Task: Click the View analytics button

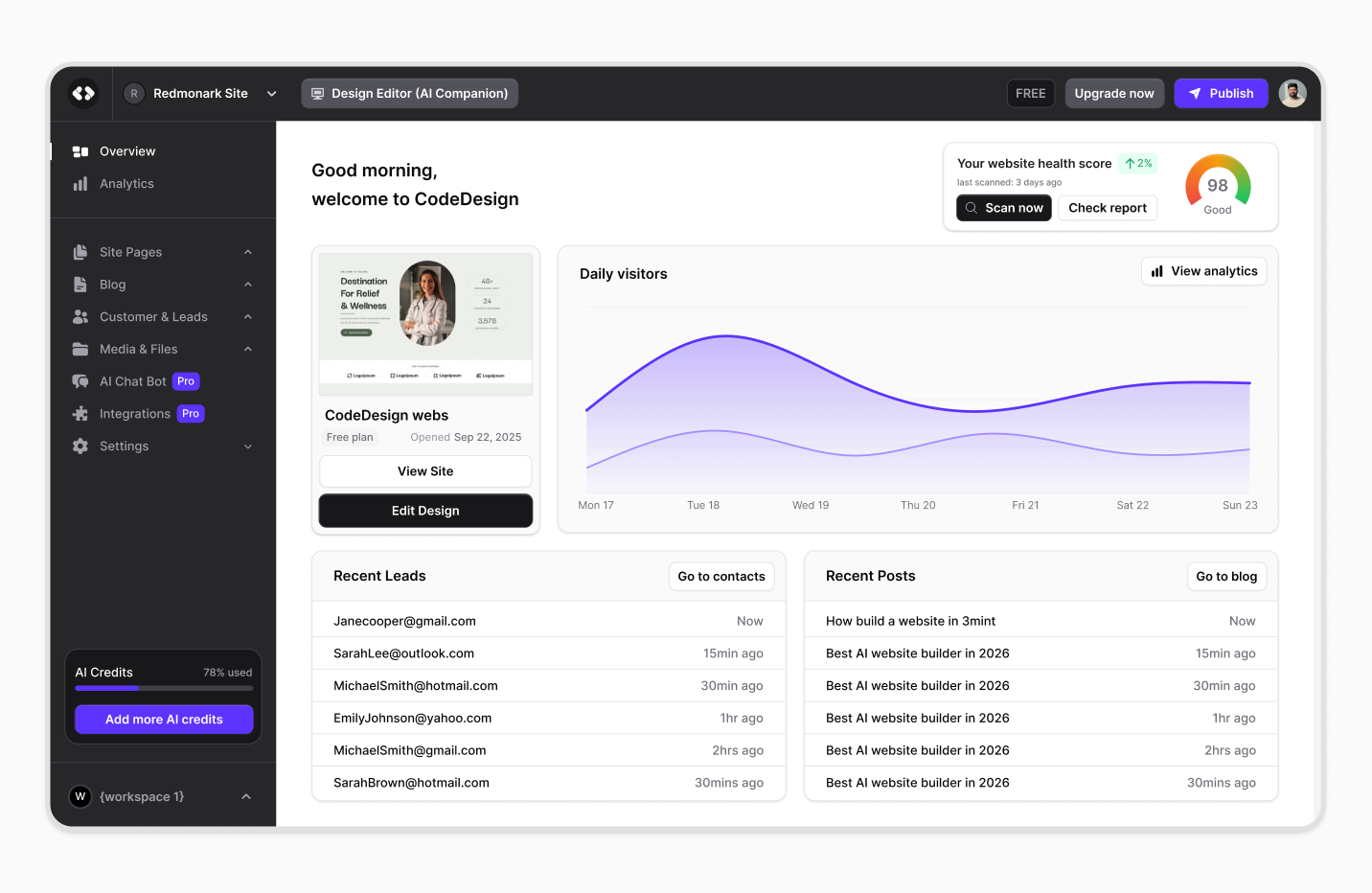Action: point(1204,271)
